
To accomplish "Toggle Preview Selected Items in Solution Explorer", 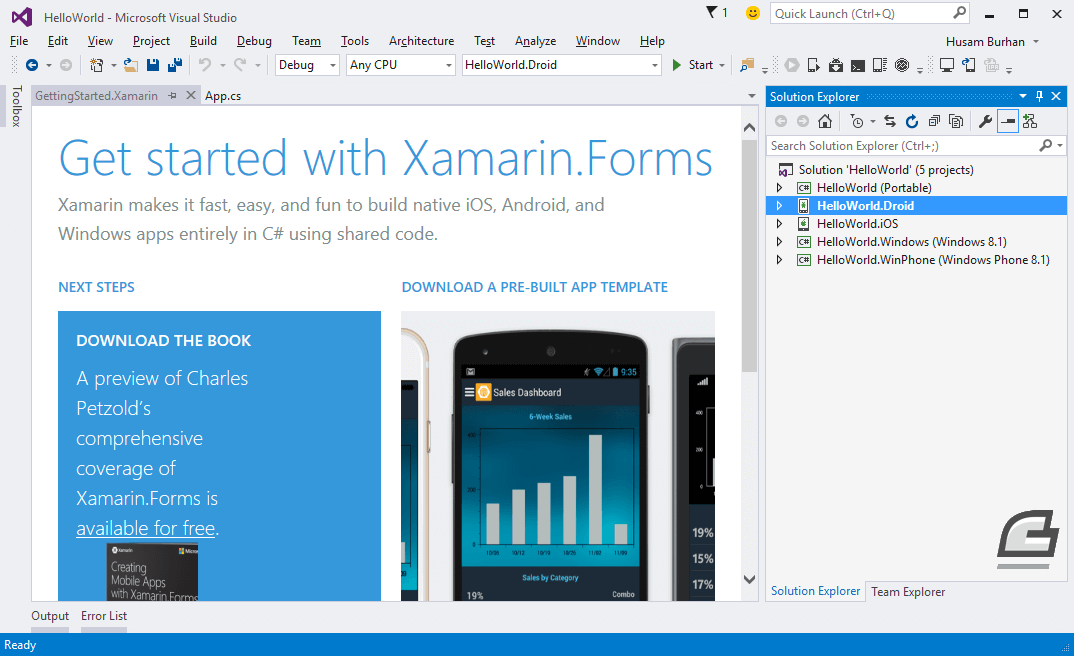I will pyautogui.click(x=1008, y=122).
